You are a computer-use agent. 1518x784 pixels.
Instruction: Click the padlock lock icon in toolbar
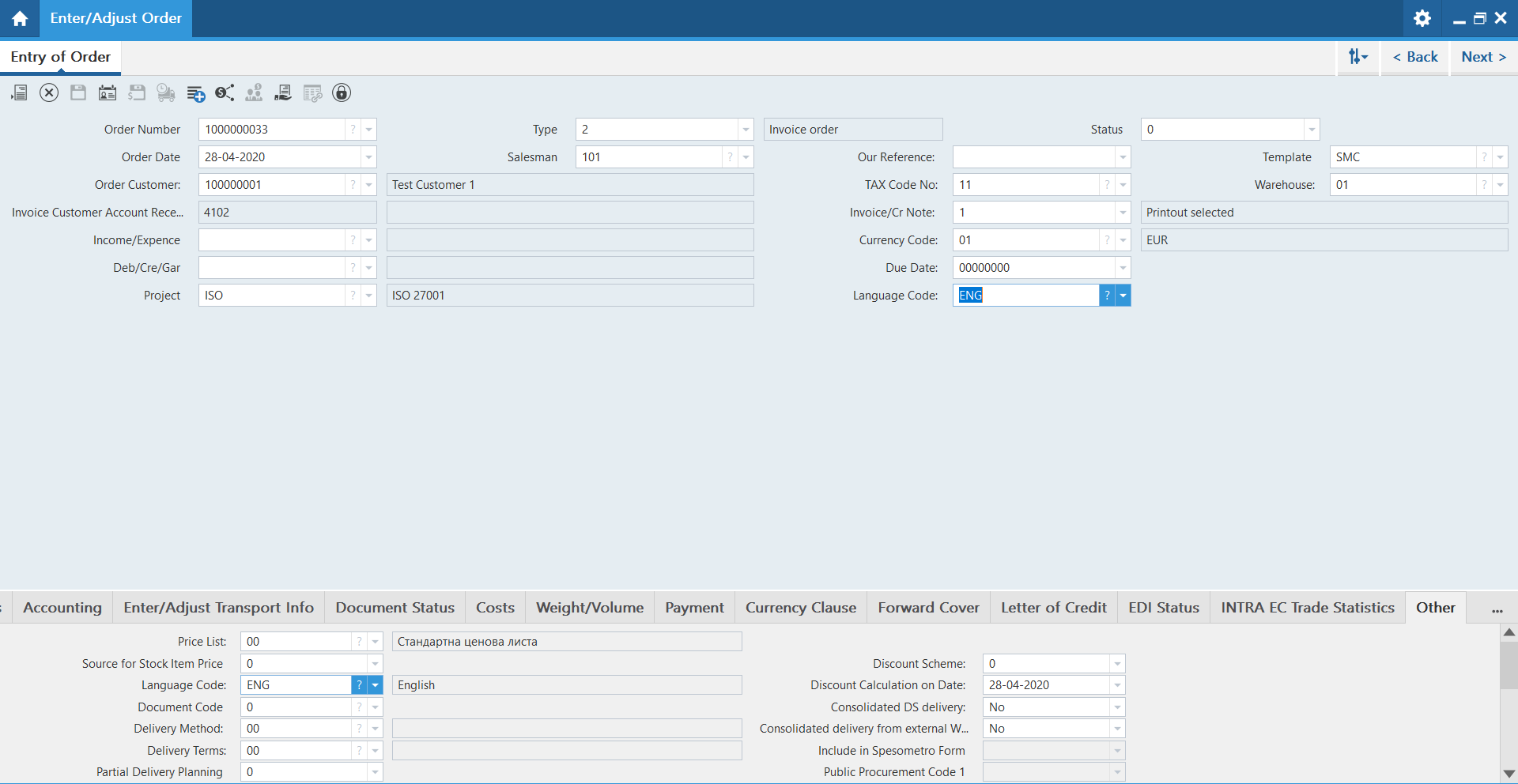pos(341,93)
